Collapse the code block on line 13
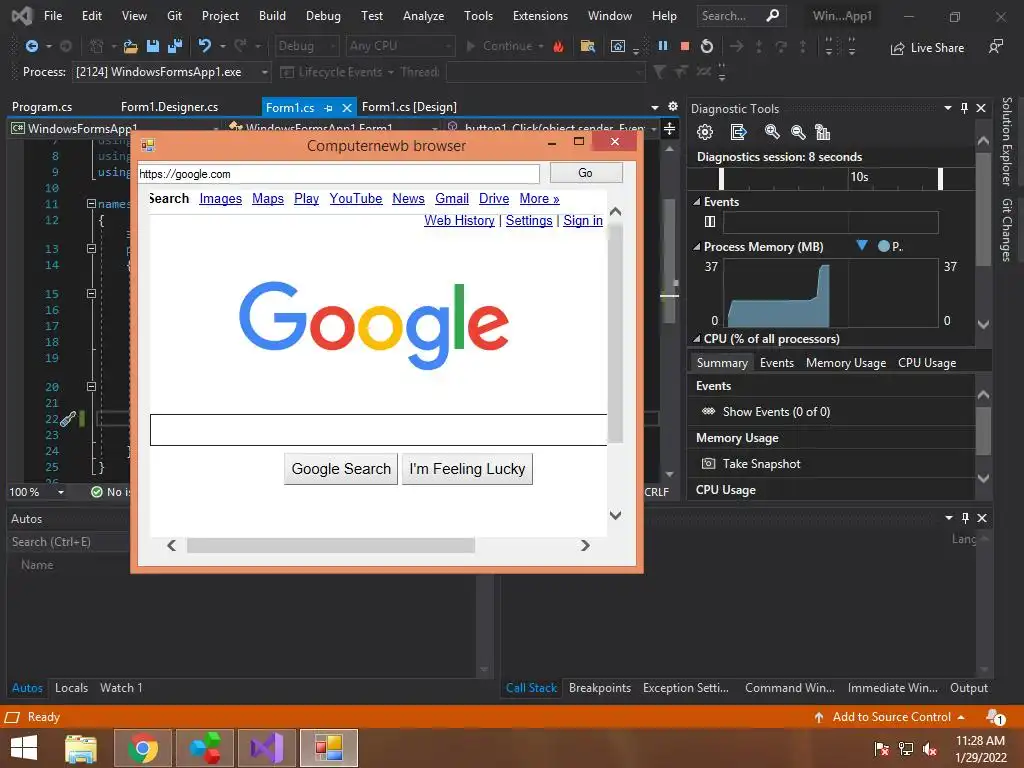Viewport: 1024px width, 768px height. [x=91, y=249]
